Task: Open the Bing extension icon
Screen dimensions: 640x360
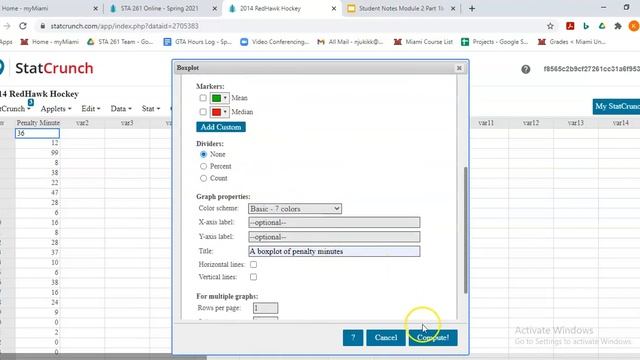Action: (x=586, y=26)
